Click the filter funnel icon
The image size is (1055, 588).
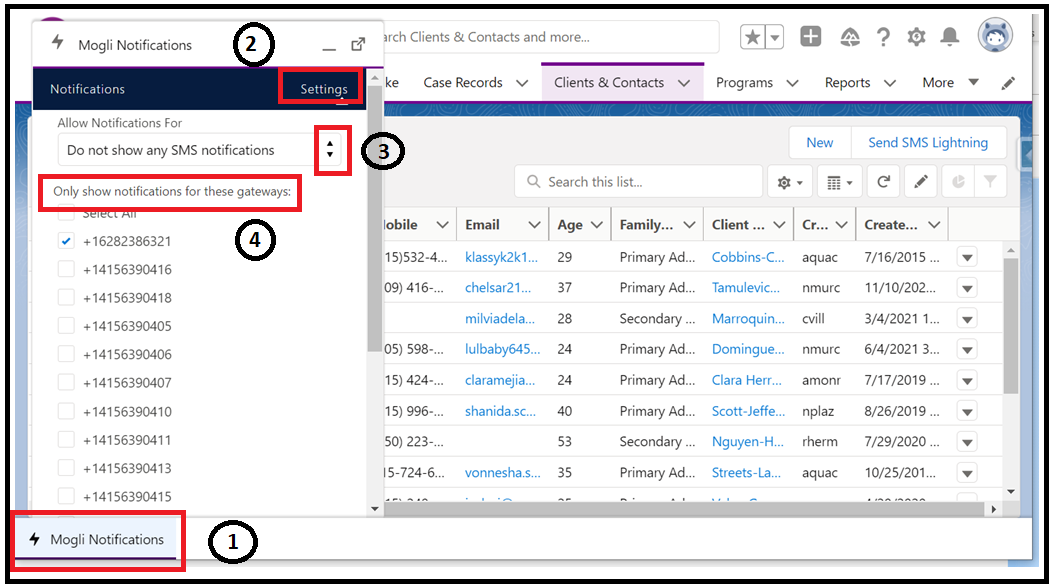pos(990,182)
